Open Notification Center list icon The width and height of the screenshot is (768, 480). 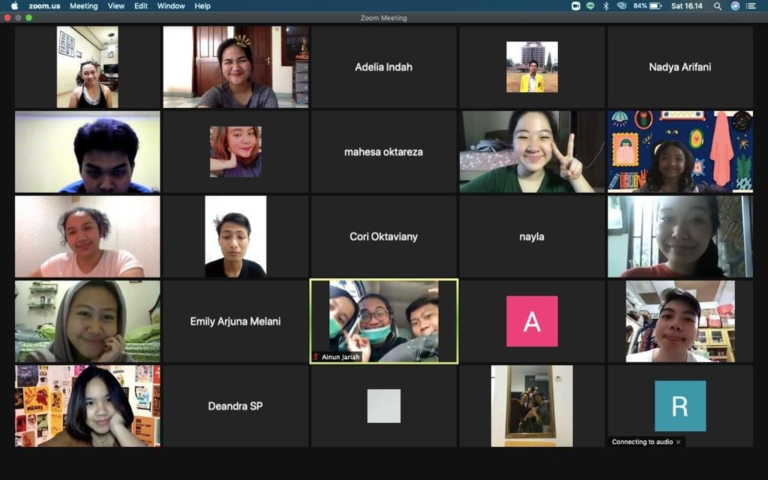(751, 6)
